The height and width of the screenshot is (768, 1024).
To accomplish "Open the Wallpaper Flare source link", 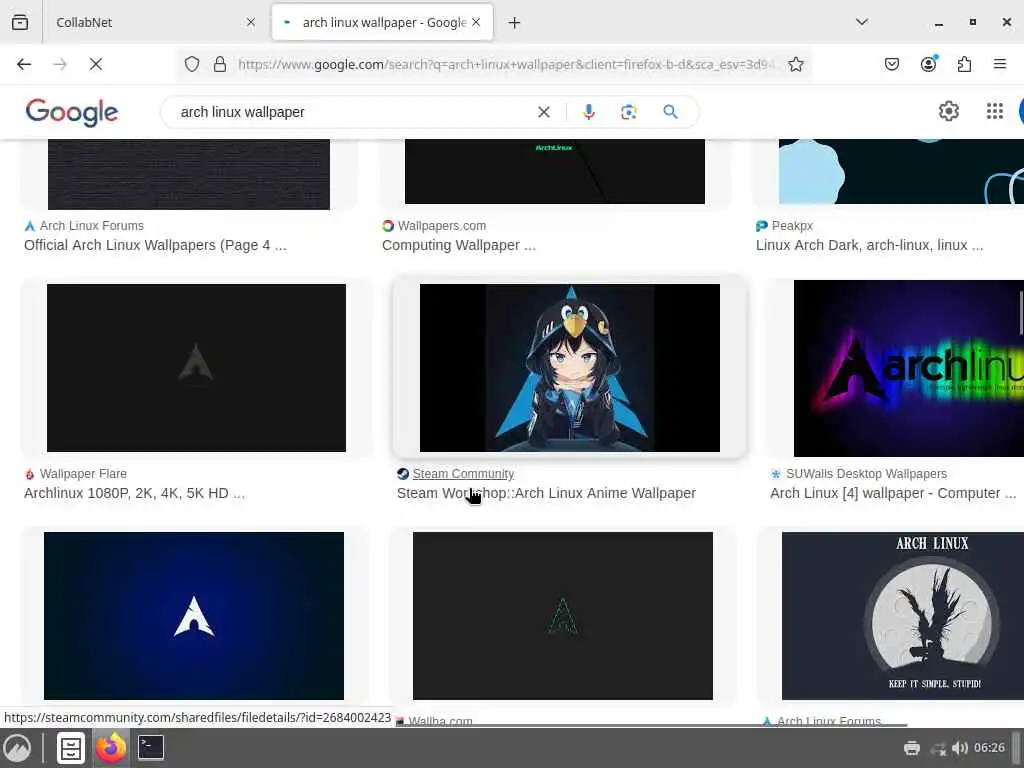I will click(83, 474).
